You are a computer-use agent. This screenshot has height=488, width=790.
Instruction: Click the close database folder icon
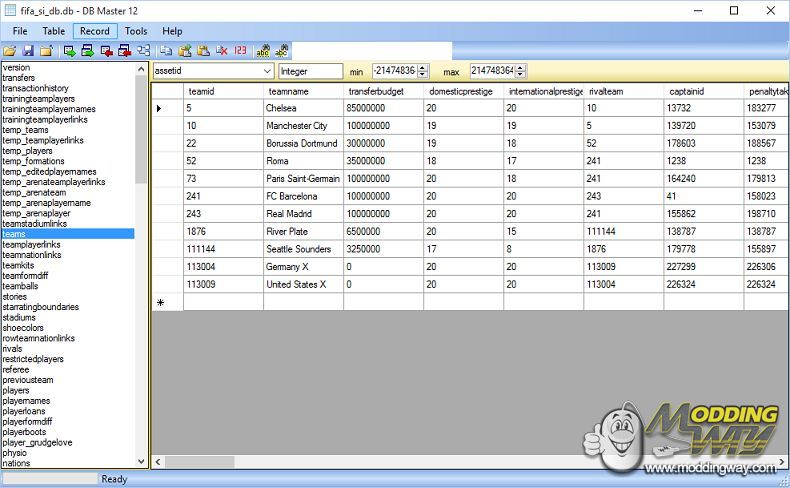coord(46,50)
